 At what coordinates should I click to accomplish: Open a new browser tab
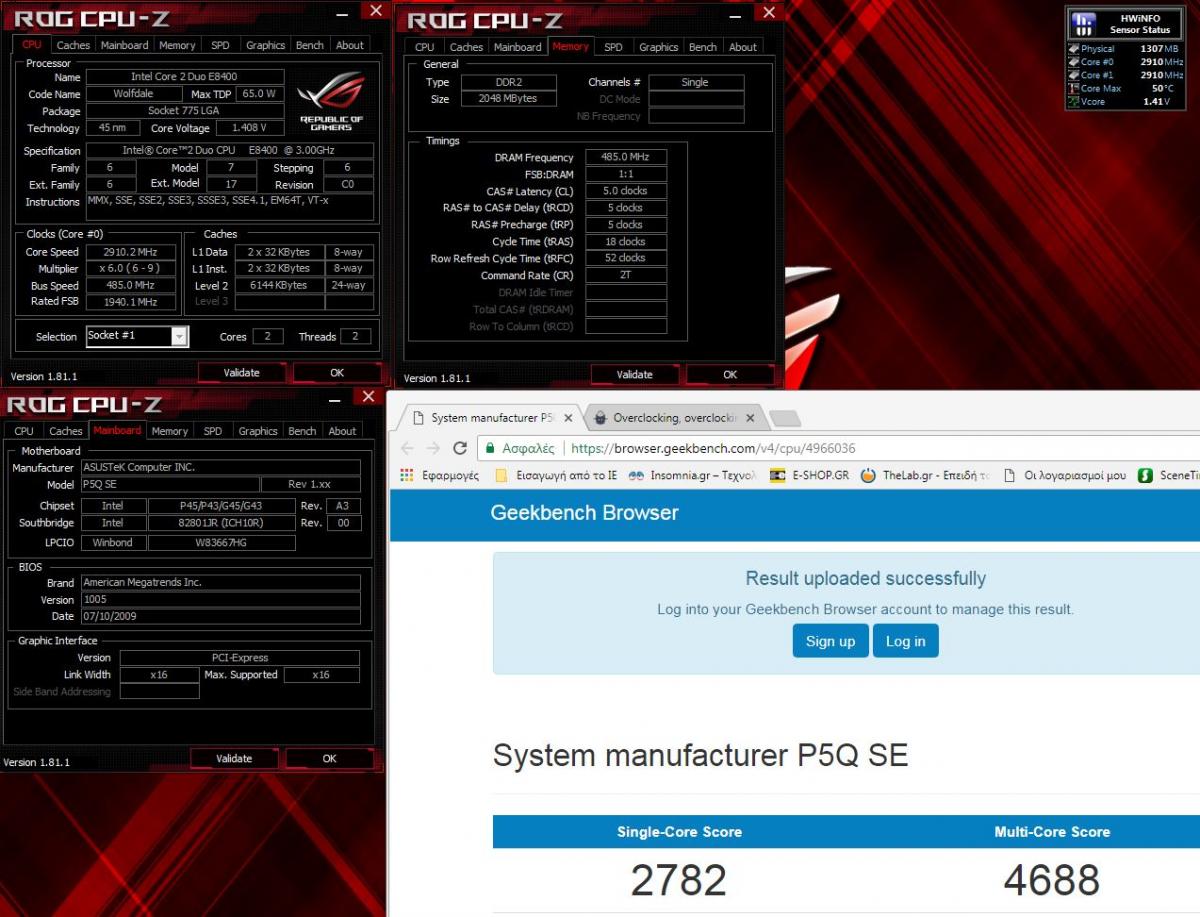click(x=785, y=418)
